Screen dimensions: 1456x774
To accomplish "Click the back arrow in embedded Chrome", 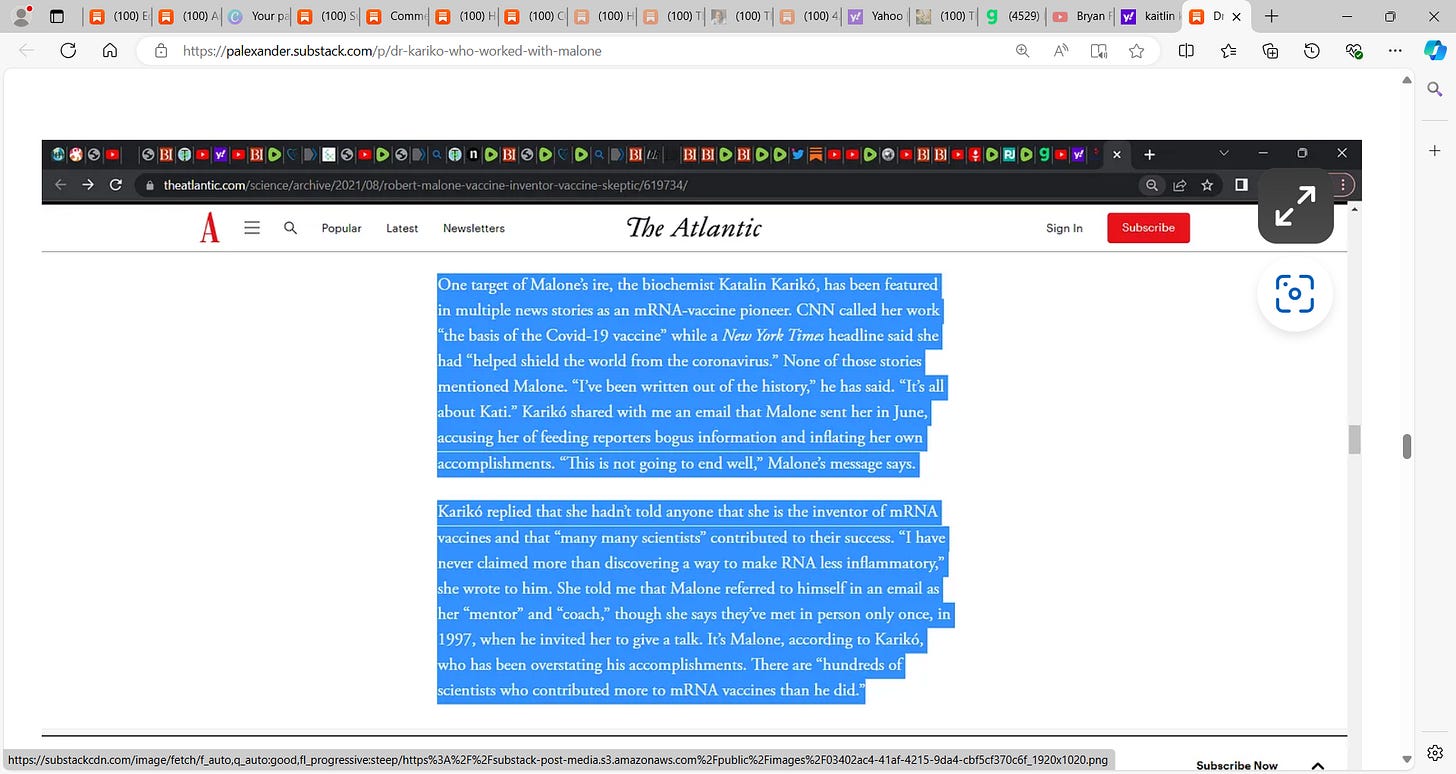I will (60, 185).
